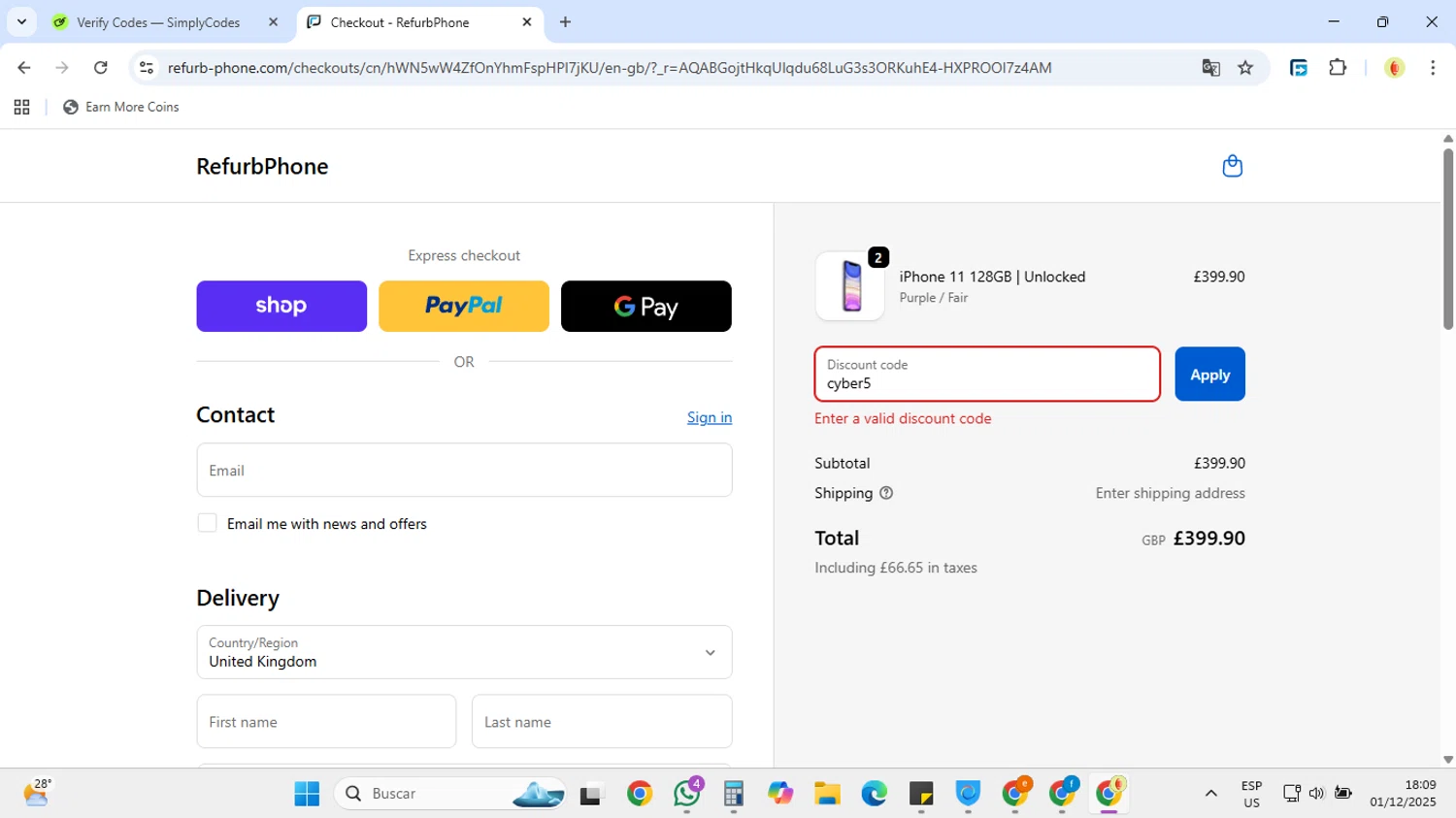Viewport: 1456px width, 818px height.
Task: Click 'Enter a valid discount code' error text
Action: coord(903,418)
